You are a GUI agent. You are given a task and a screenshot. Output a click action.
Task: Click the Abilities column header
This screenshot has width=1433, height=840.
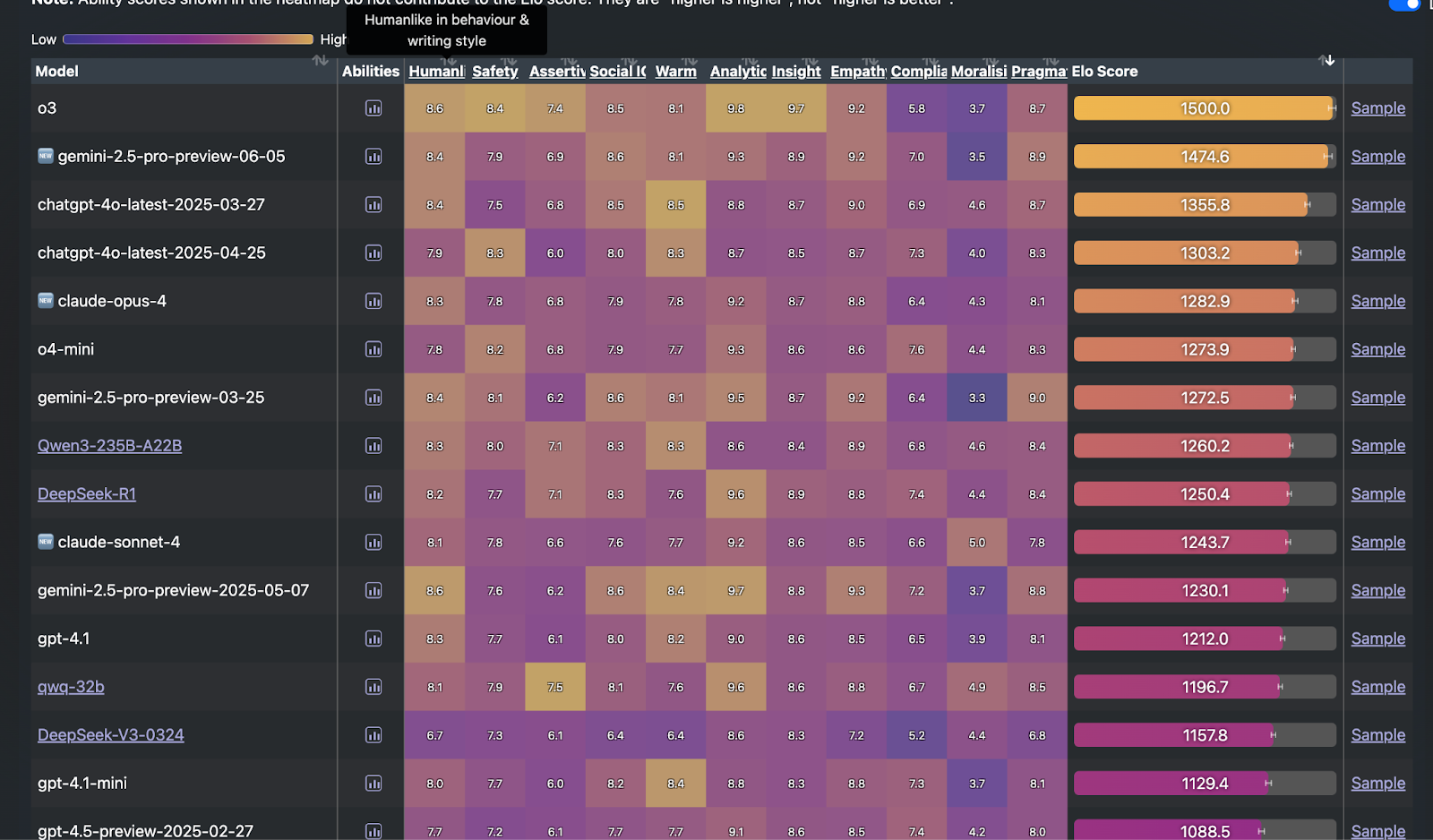point(371,72)
